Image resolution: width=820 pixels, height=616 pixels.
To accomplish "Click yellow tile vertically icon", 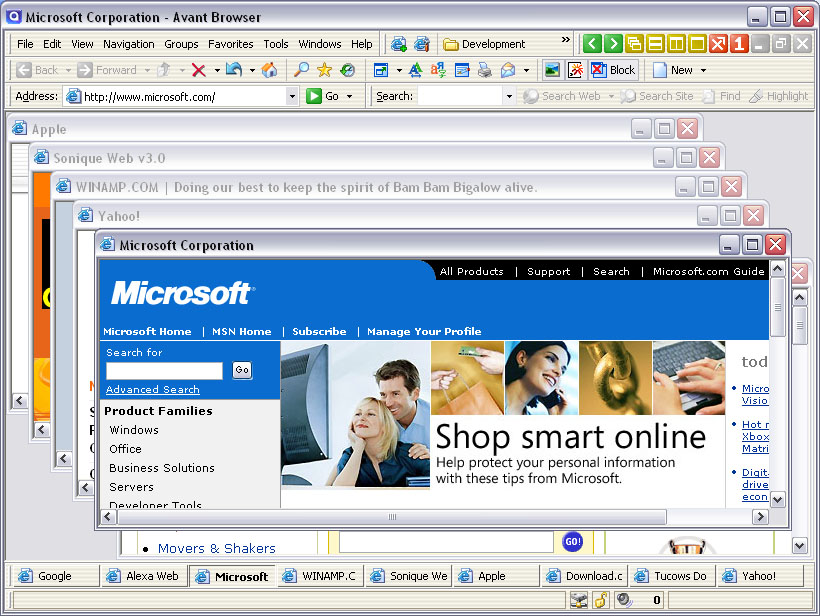I will (x=676, y=43).
